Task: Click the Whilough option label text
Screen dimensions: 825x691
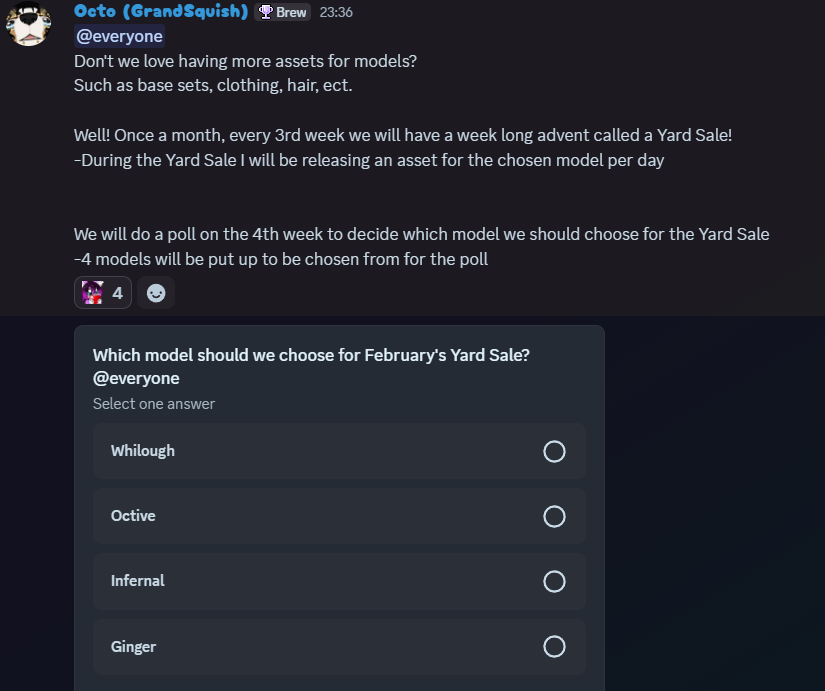Action: 142,451
